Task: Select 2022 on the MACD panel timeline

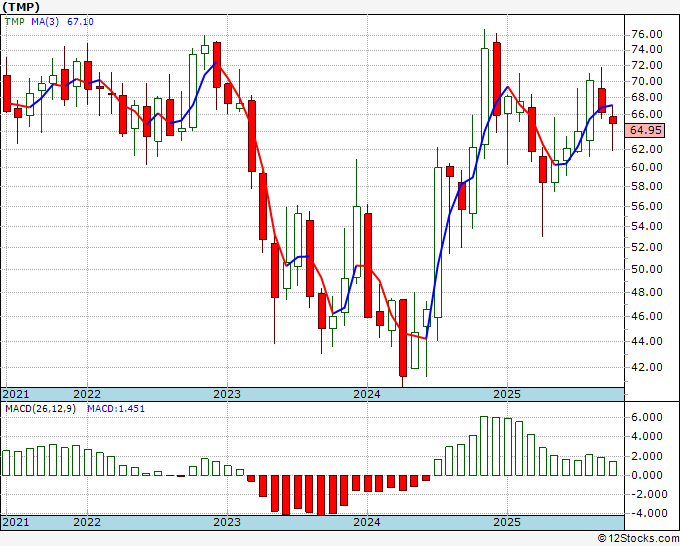Action: [87, 522]
